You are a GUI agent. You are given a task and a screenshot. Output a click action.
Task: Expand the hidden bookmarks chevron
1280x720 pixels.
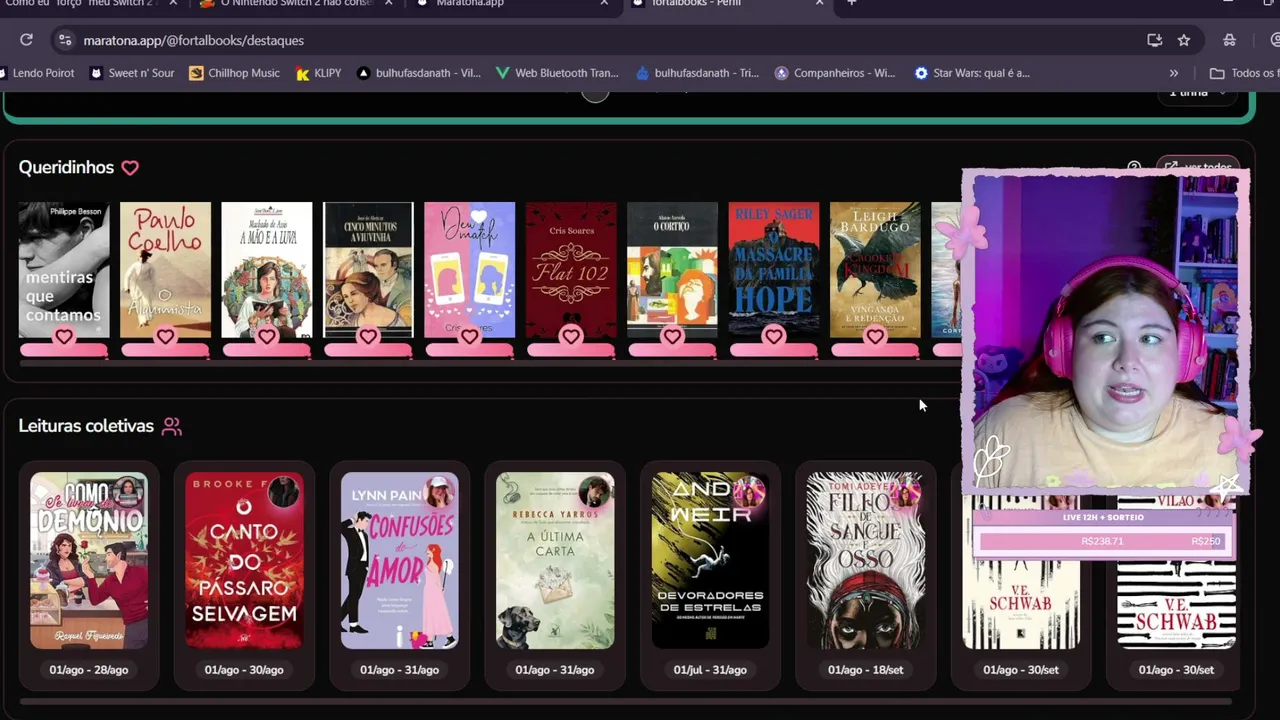[x=1174, y=73]
